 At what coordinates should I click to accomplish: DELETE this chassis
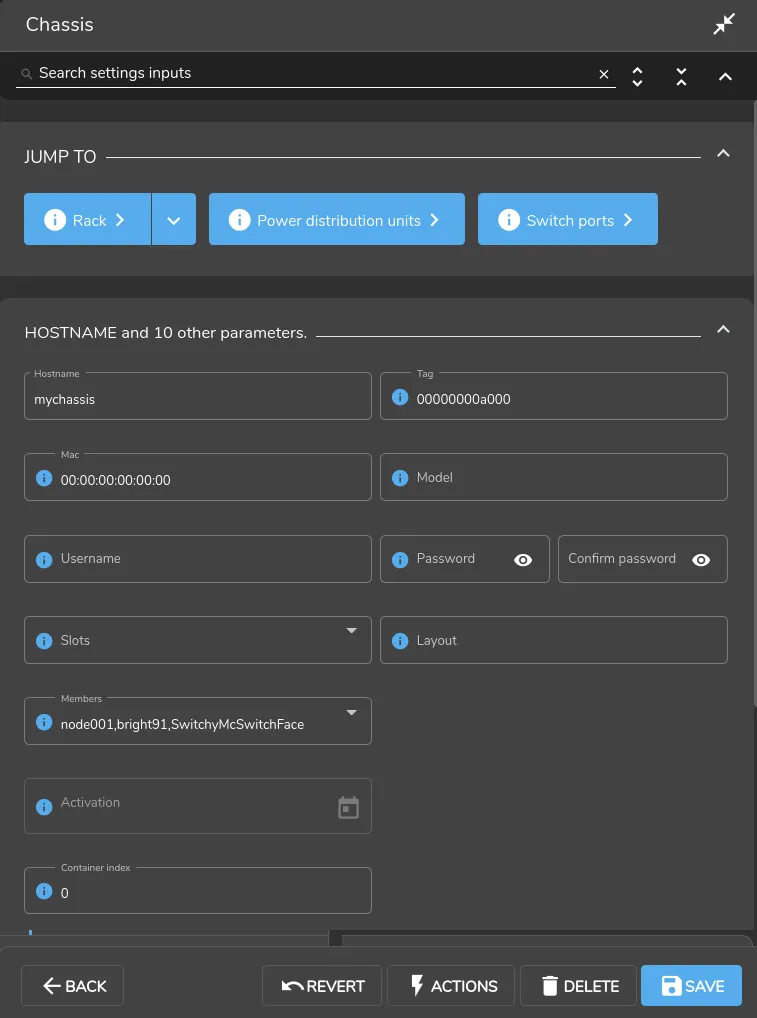coord(578,986)
